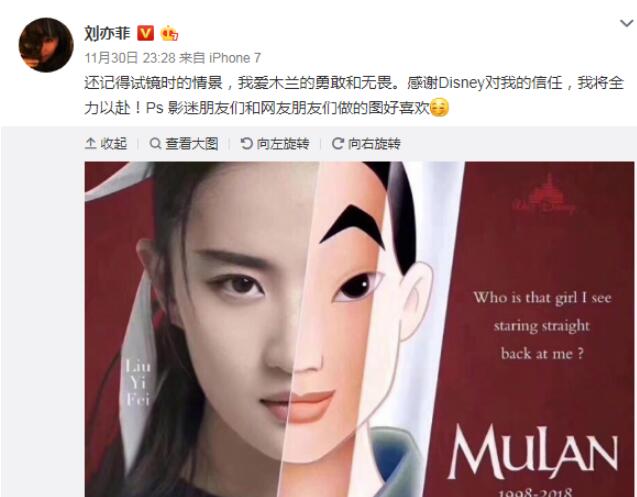Image resolution: width=637 pixels, height=497 pixels.
Task: Open full image via 查看大图
Action: coord(192,143)
